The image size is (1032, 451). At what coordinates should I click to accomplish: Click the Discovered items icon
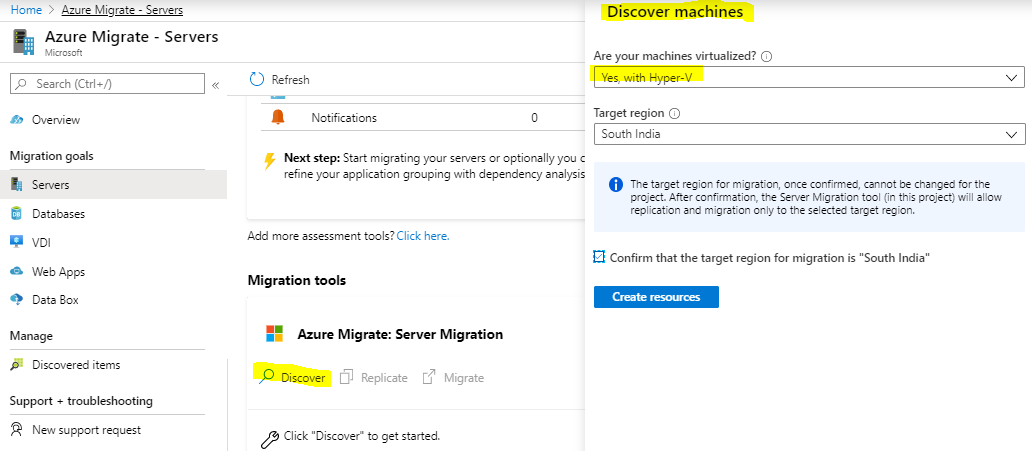(x=17, y=365)
